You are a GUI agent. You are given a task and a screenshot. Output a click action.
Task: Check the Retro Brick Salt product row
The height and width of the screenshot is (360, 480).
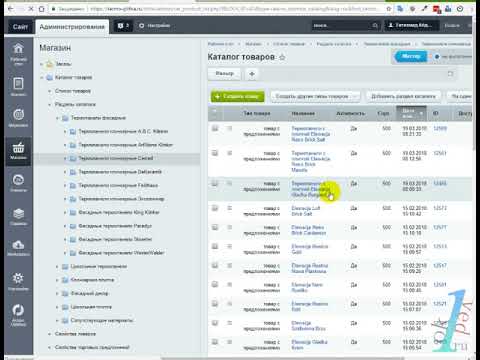coord(215,128)
